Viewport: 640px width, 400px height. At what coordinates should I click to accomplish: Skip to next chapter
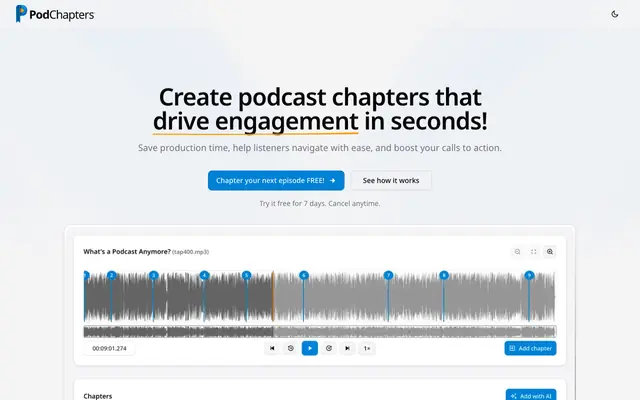[x=347, y=348]
